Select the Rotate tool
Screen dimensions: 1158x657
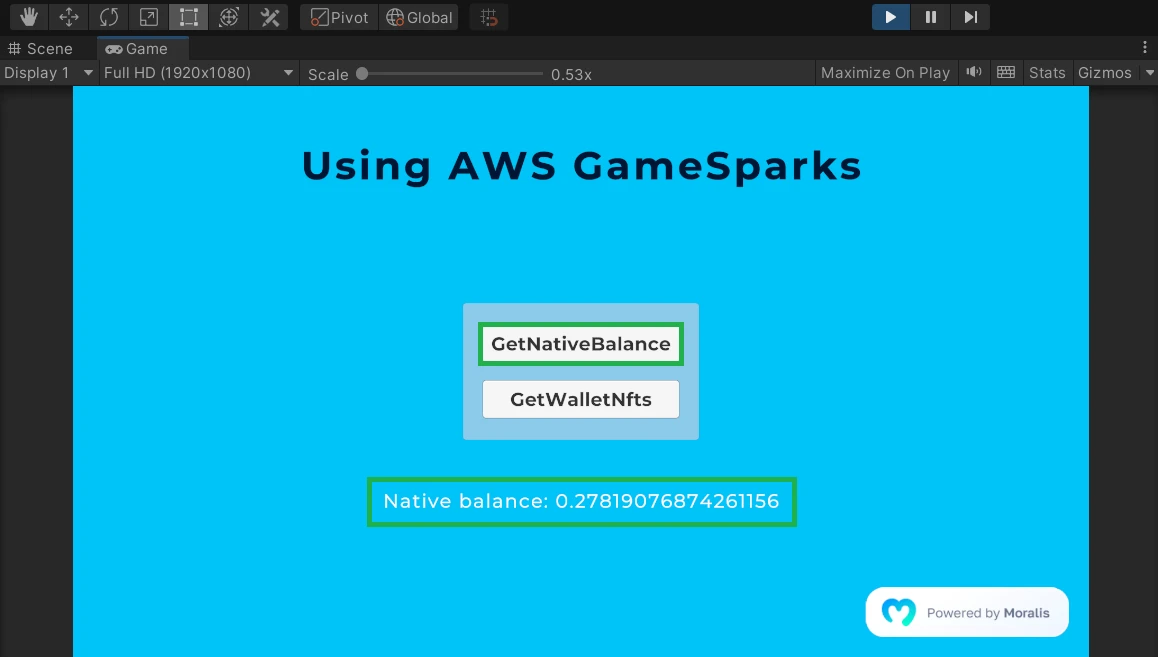[x=108, y=17]
